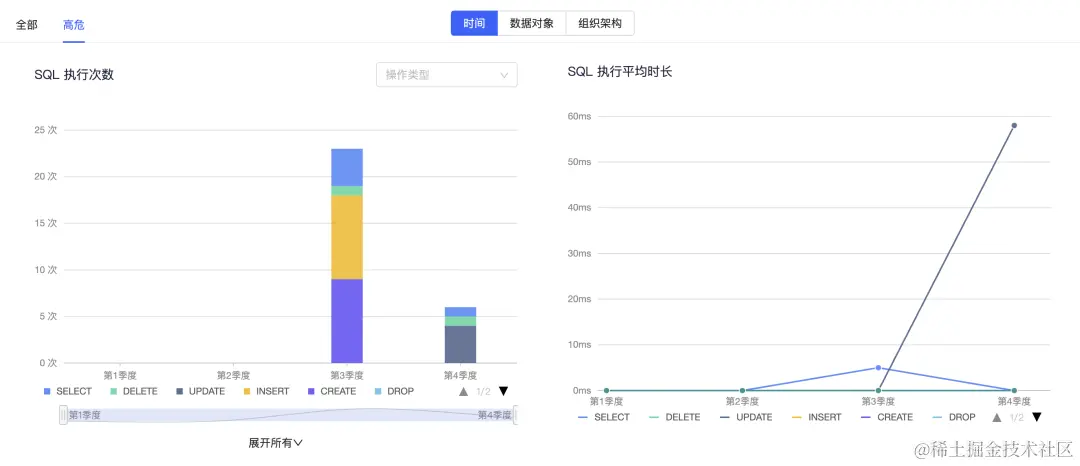Click the SELECT data point at 第3季度
The image size is (1080, 466).
[878, 368]
